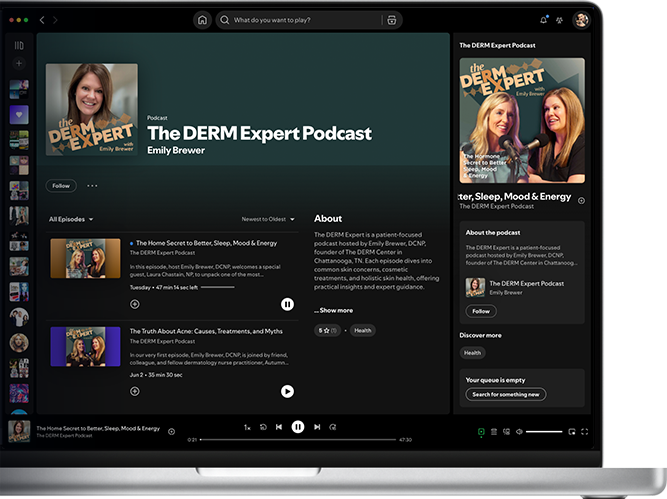Change playback speed 1x

click(x=247, y=427)
